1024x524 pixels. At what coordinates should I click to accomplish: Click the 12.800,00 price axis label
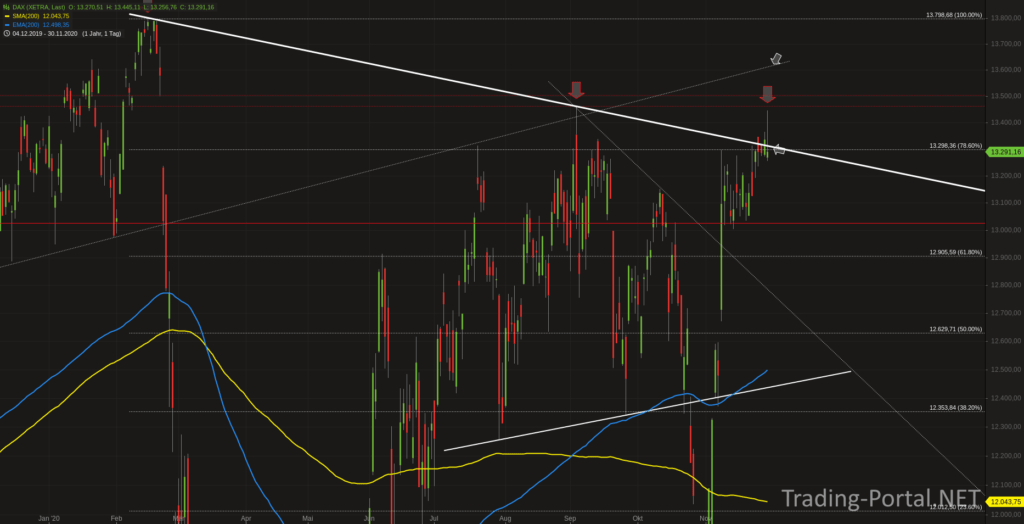[1006, 286]
